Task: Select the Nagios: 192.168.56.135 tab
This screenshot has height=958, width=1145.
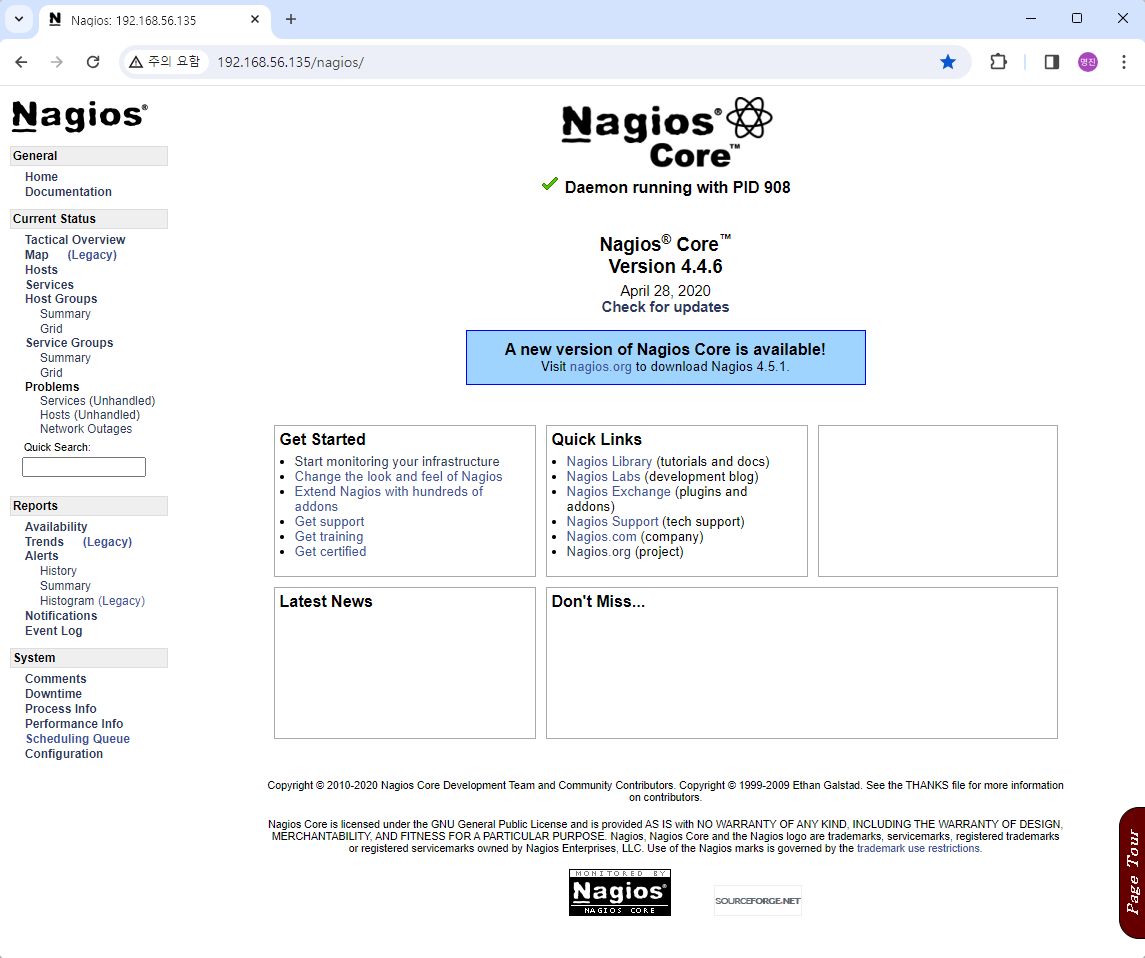Action: pyautogui.click(x=154, y=20)
